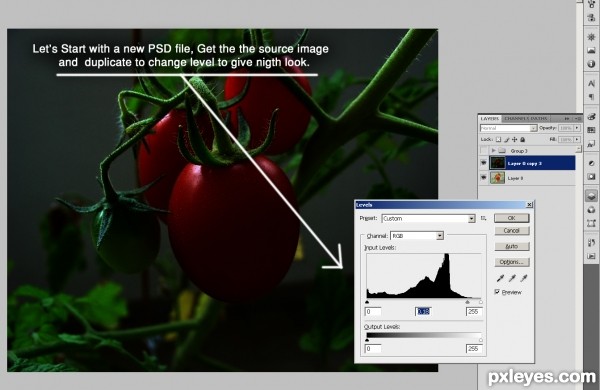600x390 pixels.
Task: Open the Layers panel options menu
Action: pyautogui.click(x=577, y=119)
